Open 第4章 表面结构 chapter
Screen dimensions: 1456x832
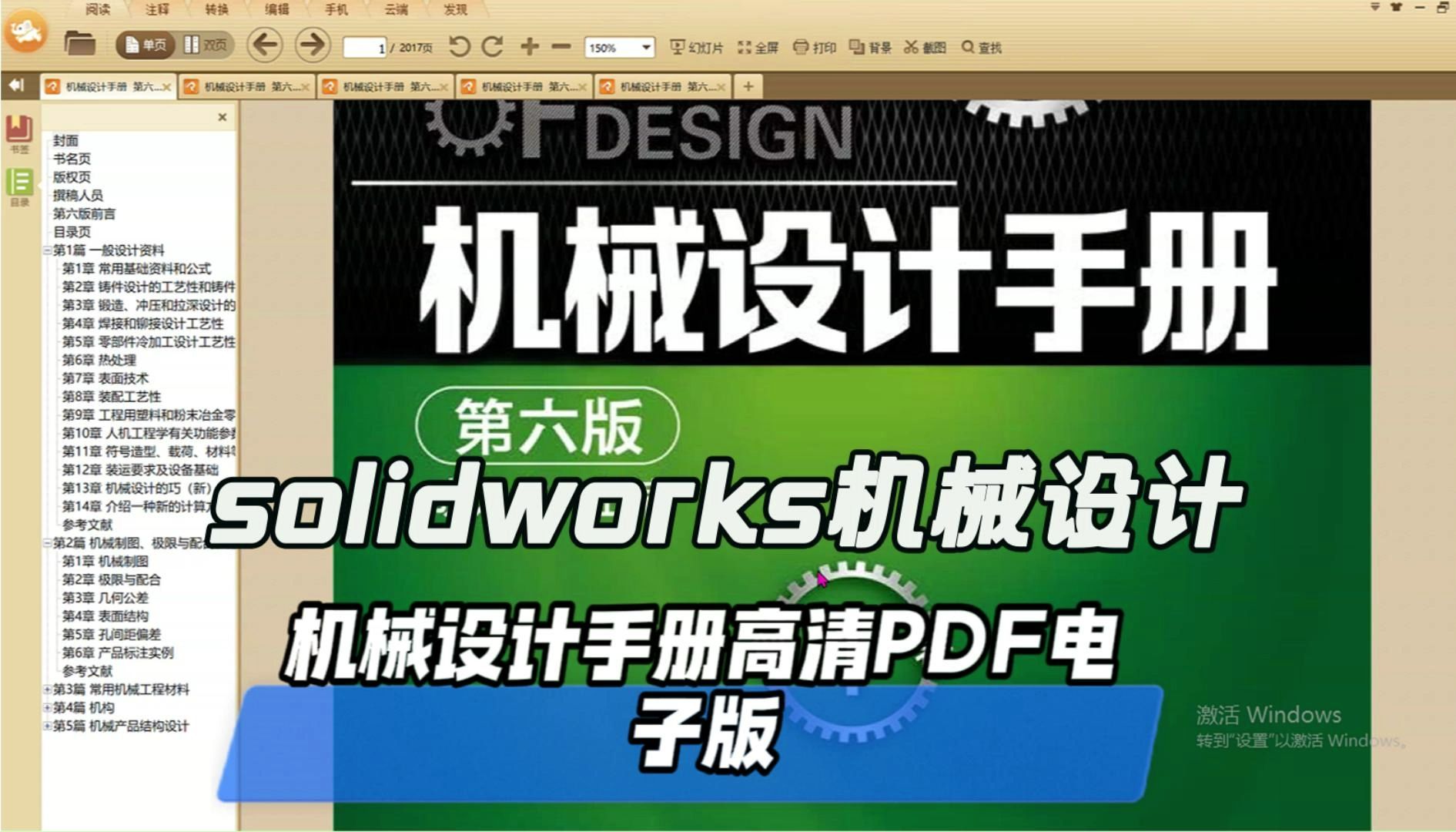pyautogui.click(x=105, y=616)
